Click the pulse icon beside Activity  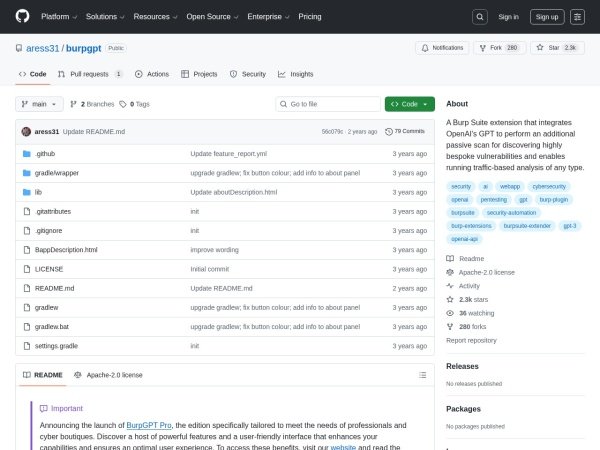coord(450,286)
